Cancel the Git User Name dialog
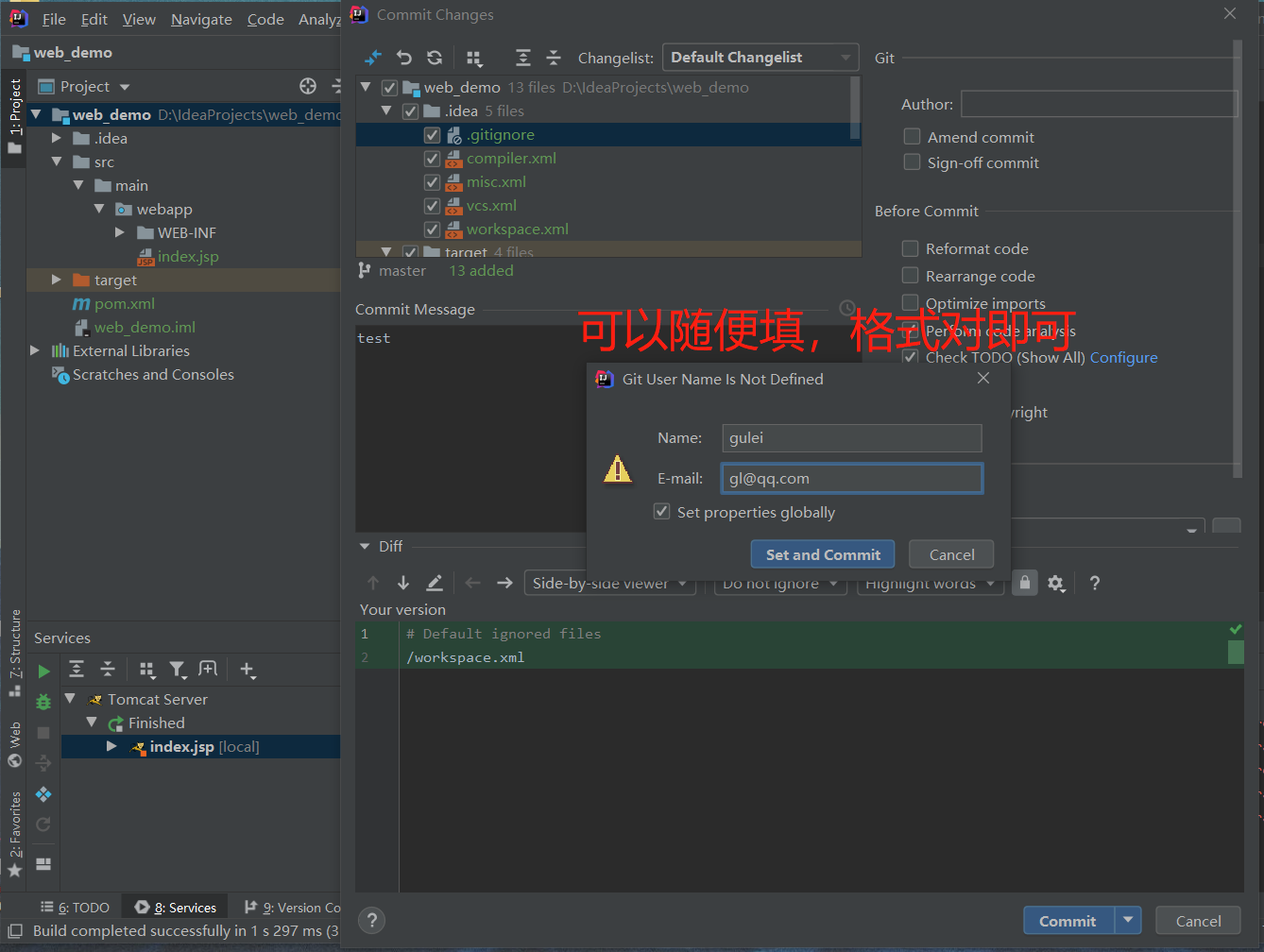Viewport: 1264px width, 952px height. click(x=951, y=554)
